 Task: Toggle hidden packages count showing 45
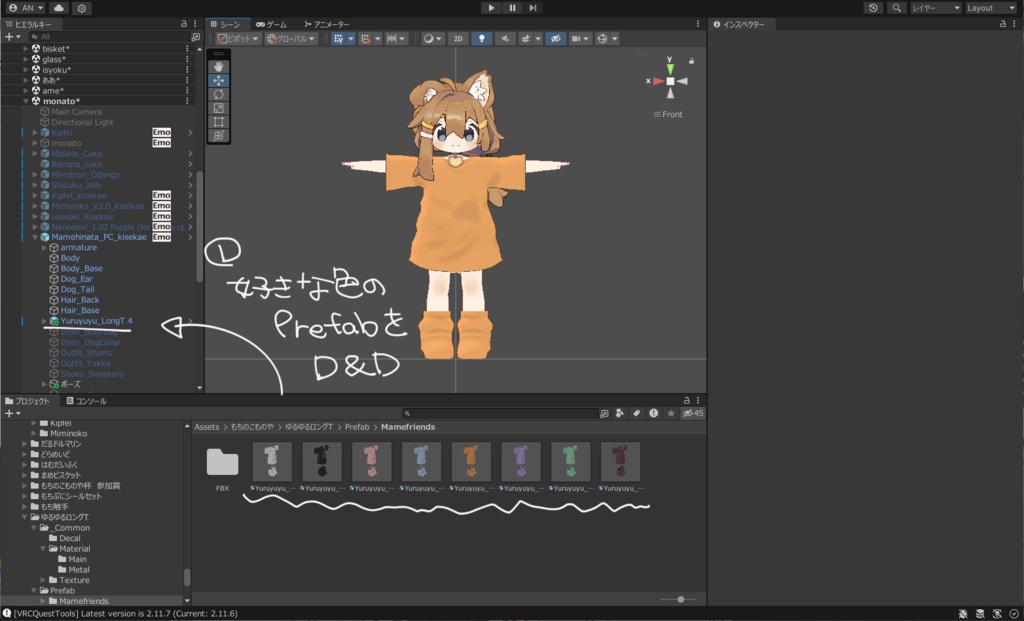coord(693,413)
